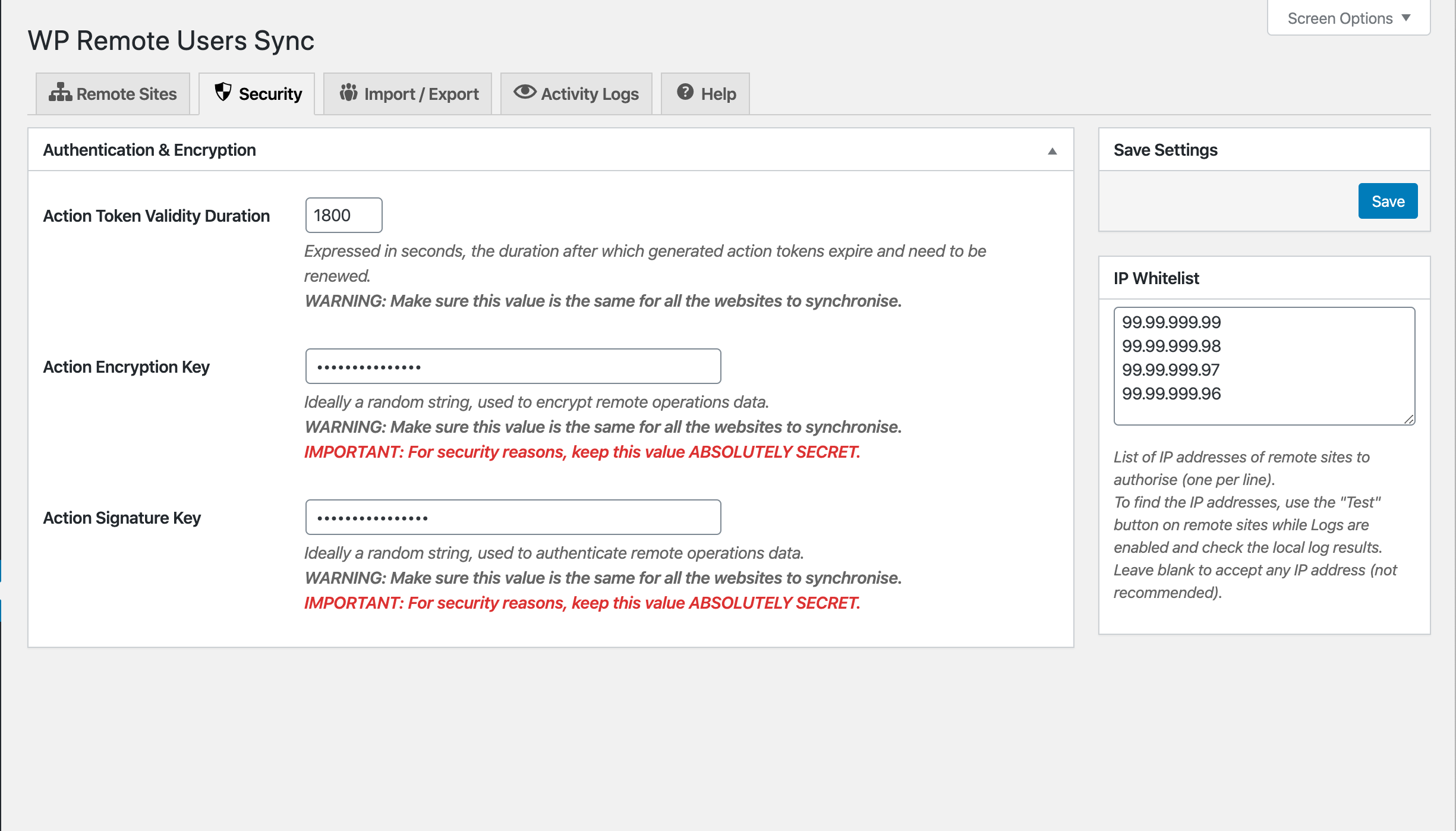Click the blue Save button

click(x=1388, y=202)
